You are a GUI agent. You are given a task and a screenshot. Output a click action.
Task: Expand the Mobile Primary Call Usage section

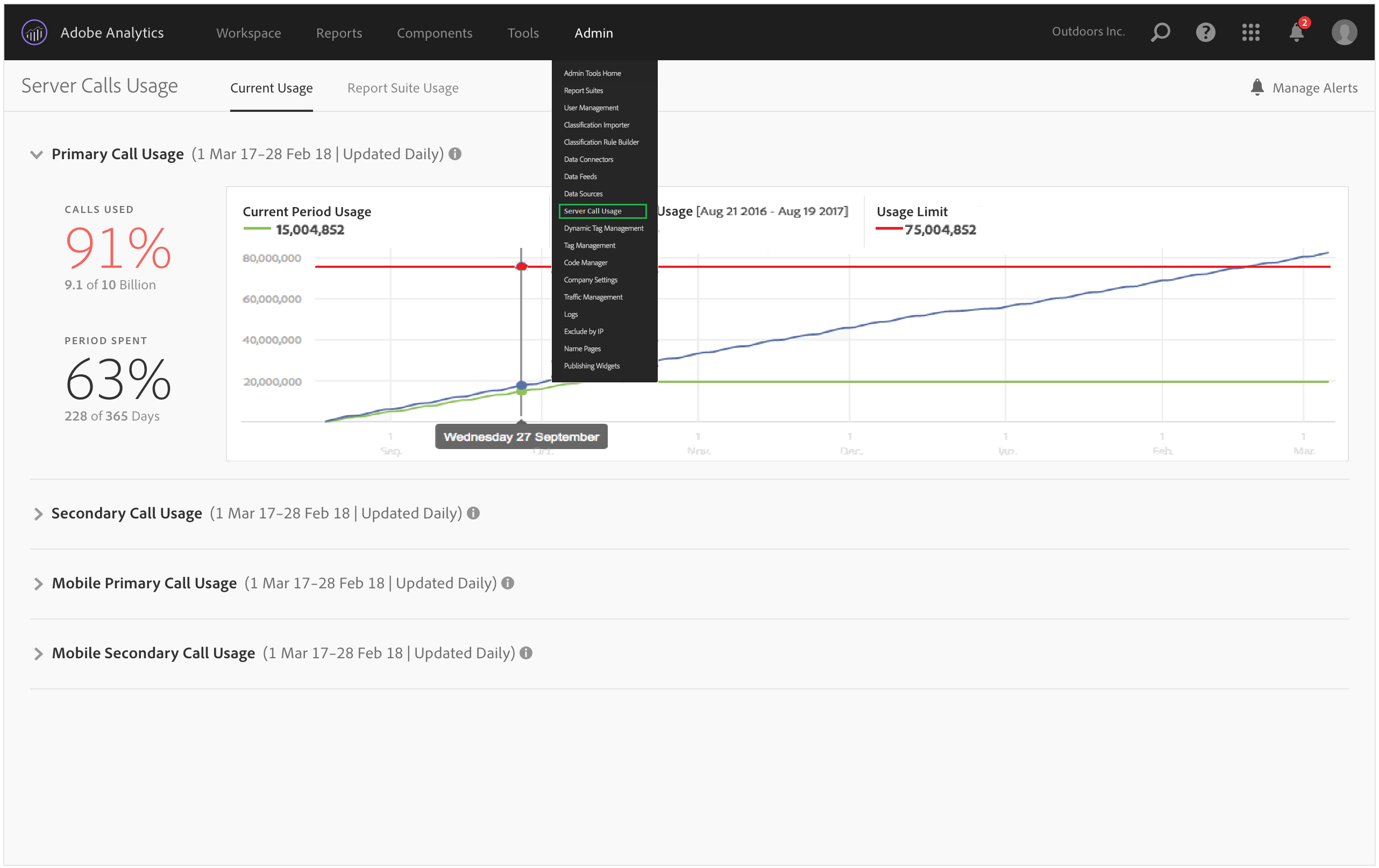38,584
